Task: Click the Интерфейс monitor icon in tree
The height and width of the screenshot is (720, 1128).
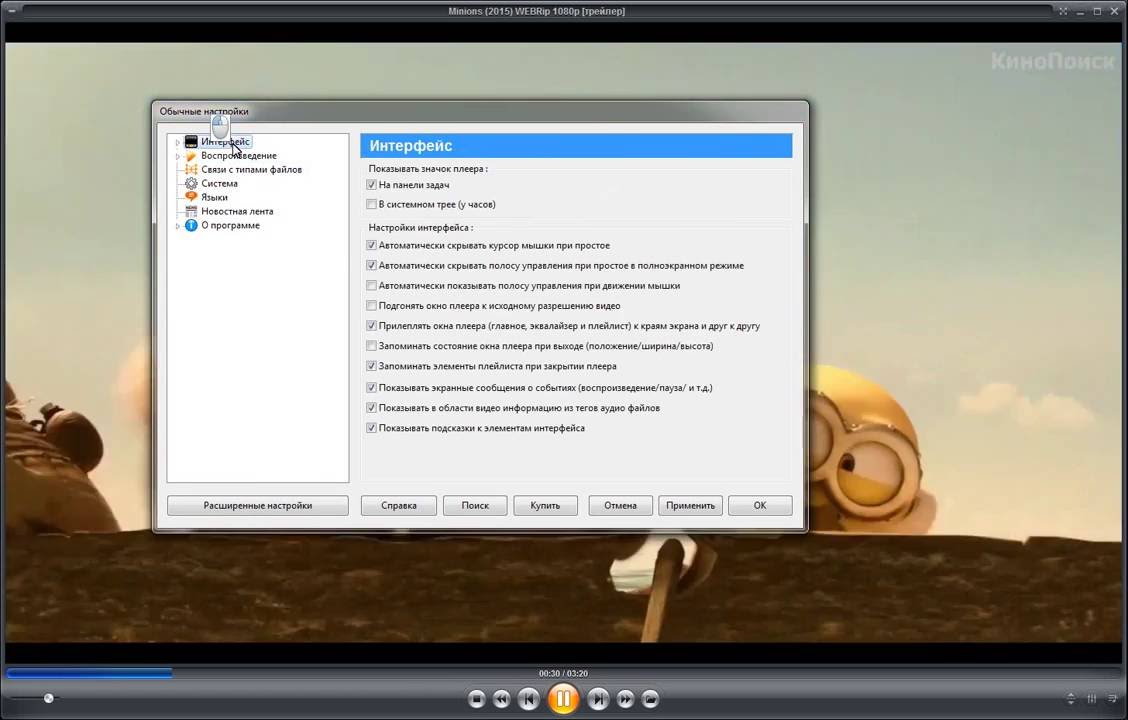Action: point(191,142)
